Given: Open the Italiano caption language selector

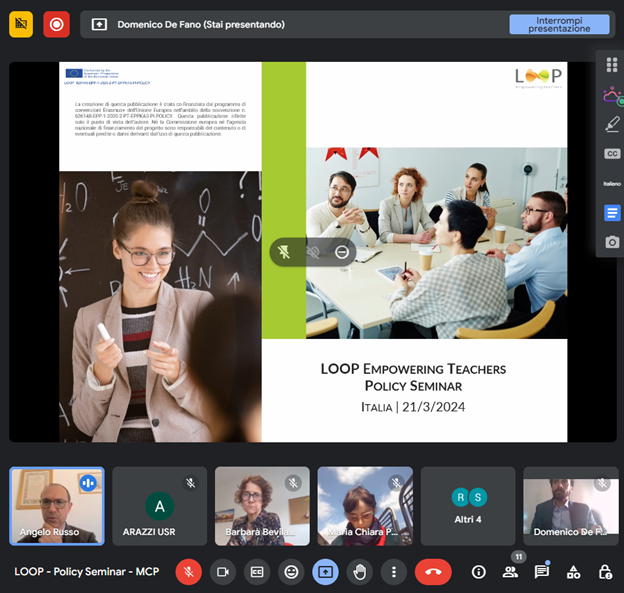Looking at the screenshot, I should [x=612, y=183].
